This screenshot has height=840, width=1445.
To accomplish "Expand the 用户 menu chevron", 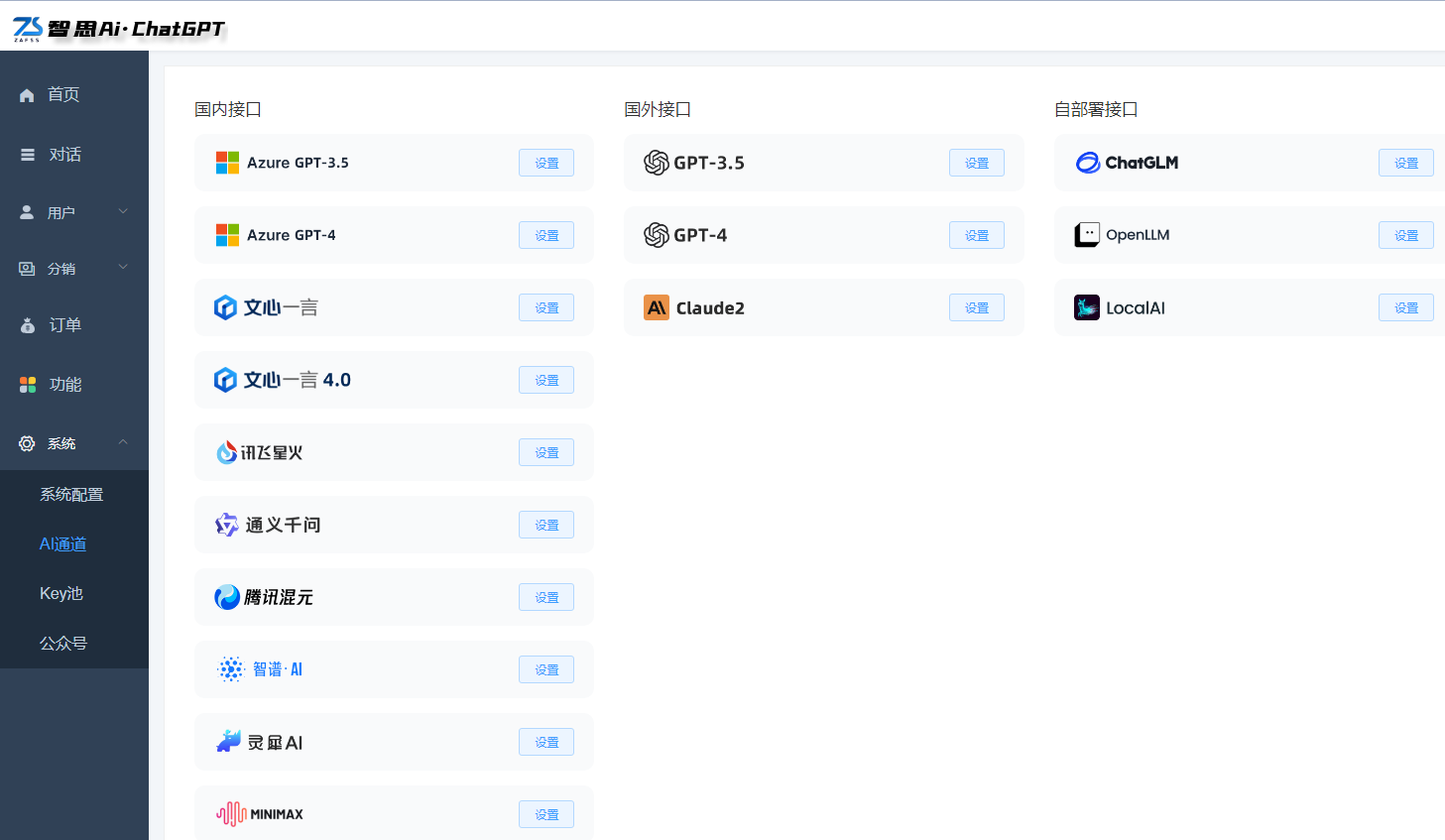I will point(123,211).
